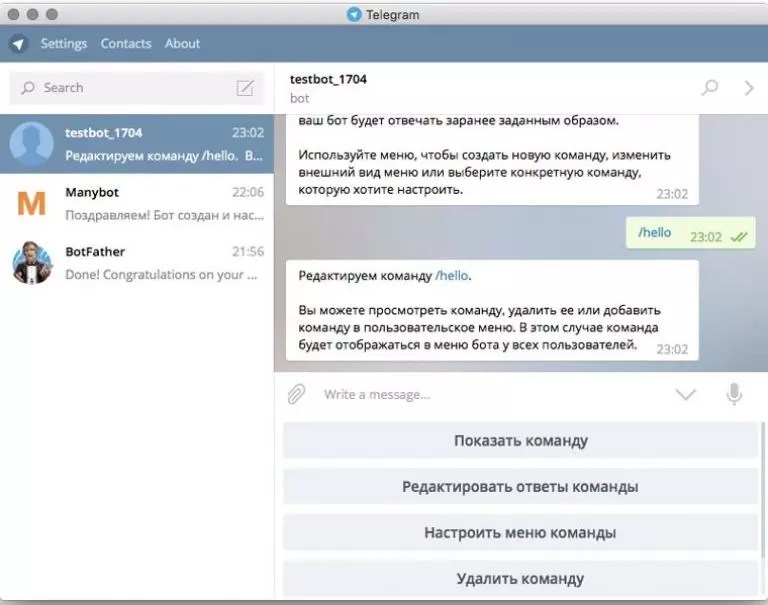Expand chat info with right chevron arrow
Viewport: 768px width, 605px height.
tap(748, 88)
